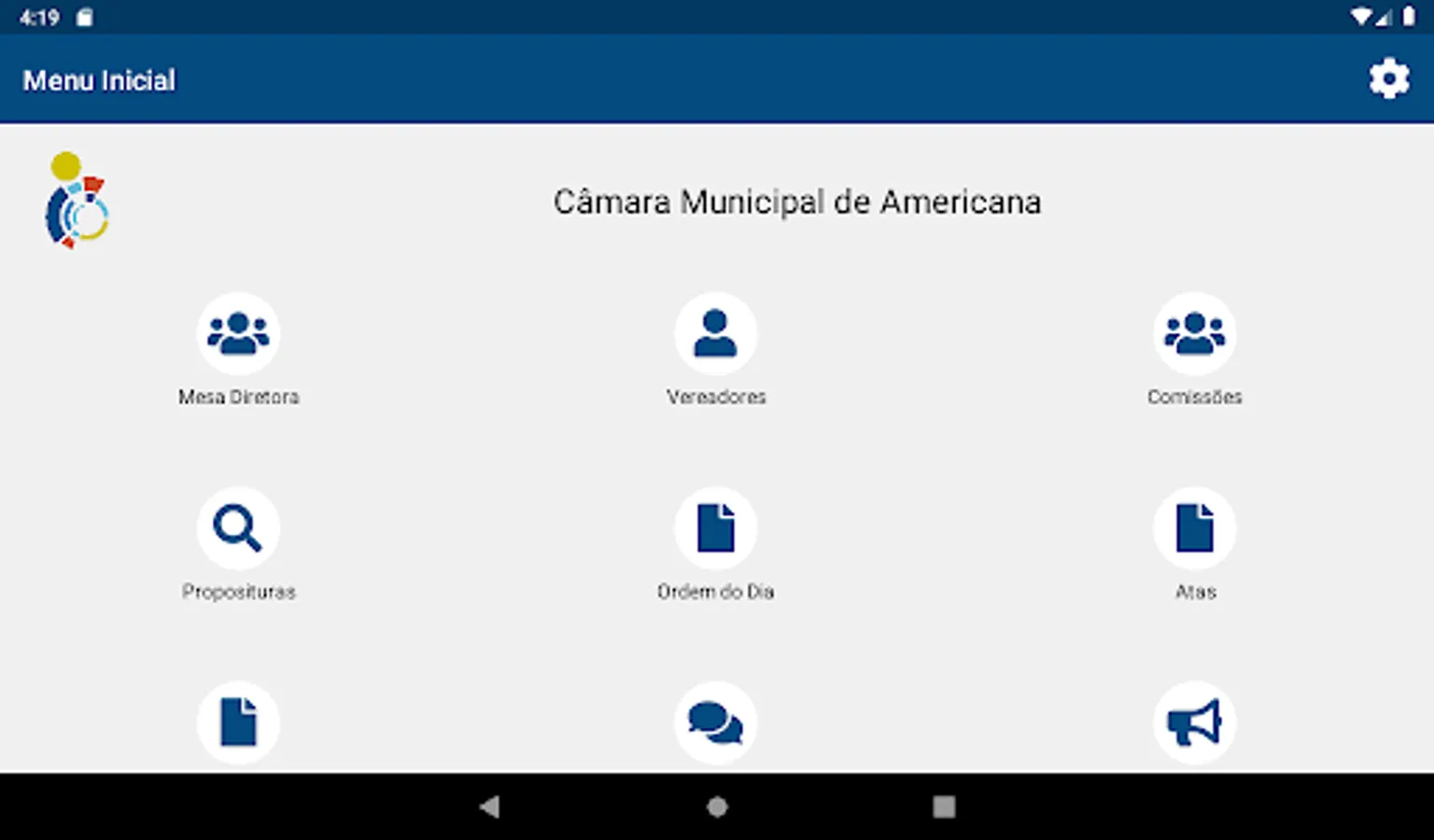Image resolution: width=1434 pixels, height=840 pixels.
Task: Tap the Câmara Municipal de Americana heading
Action: point(797,202)
